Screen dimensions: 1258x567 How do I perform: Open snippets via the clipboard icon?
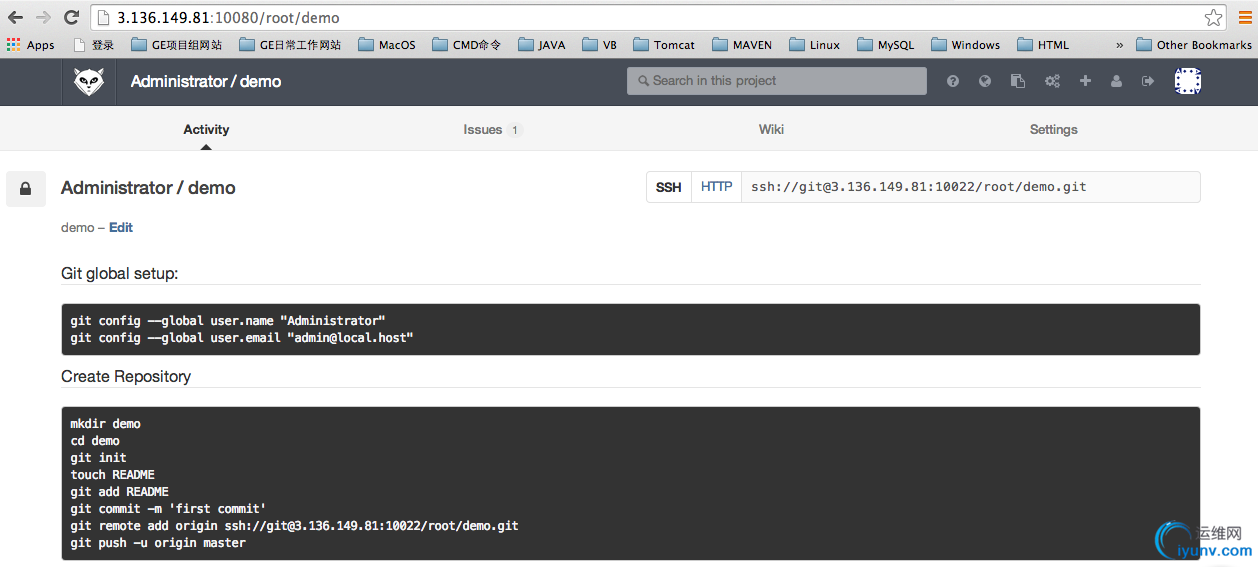pyautogui.click(x=1018, y=81)
